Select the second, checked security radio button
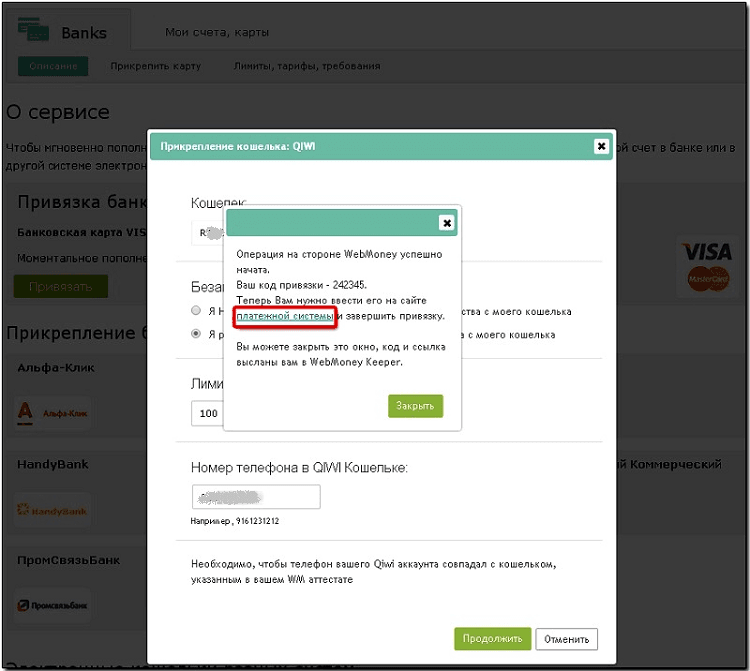Image resolution: width=750 pixels, height=671 pixels. point(196,333)
